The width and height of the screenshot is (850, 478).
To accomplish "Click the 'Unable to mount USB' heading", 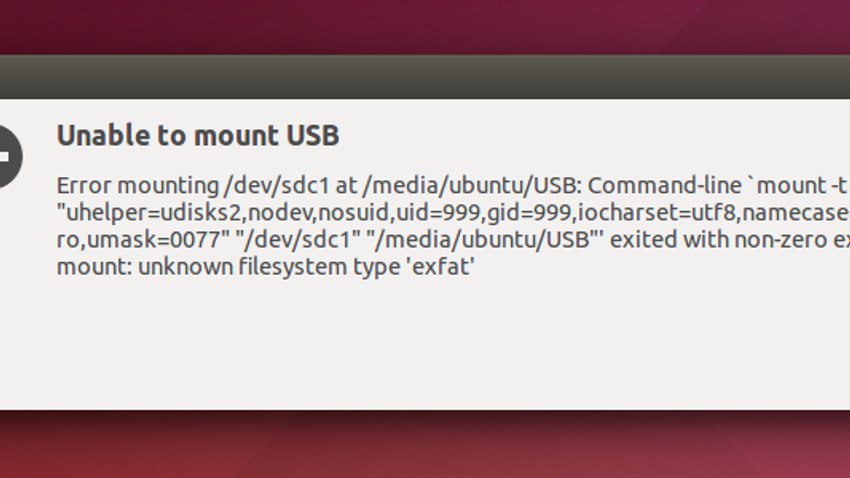I will point(198,135).
